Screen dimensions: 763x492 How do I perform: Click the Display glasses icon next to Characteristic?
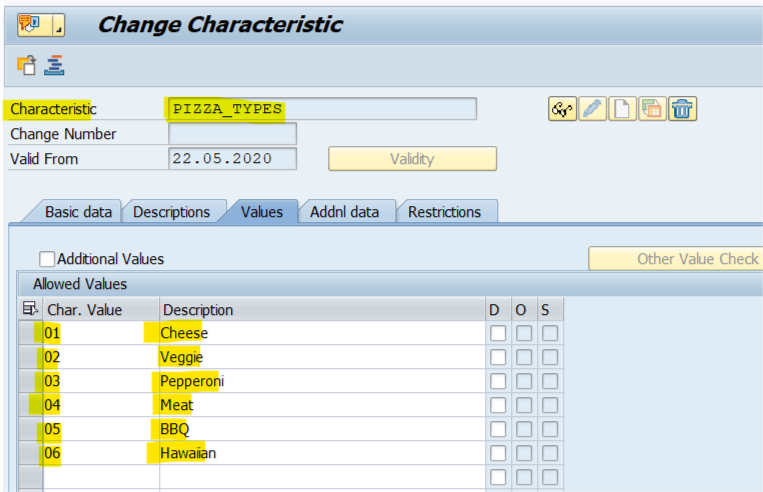pyautogui.click(x=563, y=109)
